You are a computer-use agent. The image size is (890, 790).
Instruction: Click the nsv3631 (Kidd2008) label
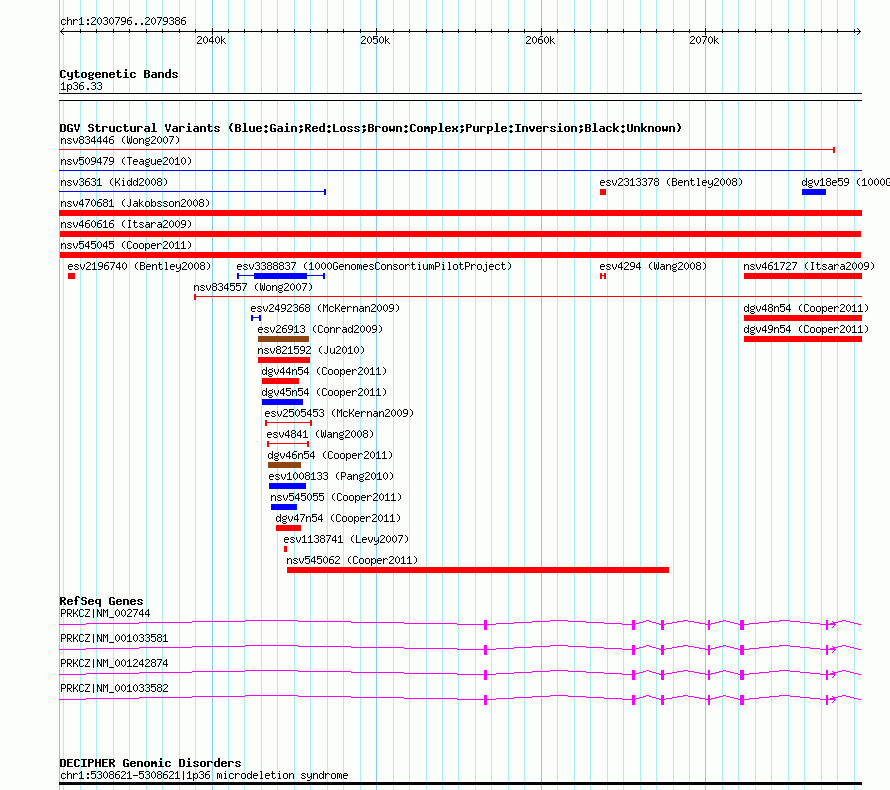(x=114, y=182)
